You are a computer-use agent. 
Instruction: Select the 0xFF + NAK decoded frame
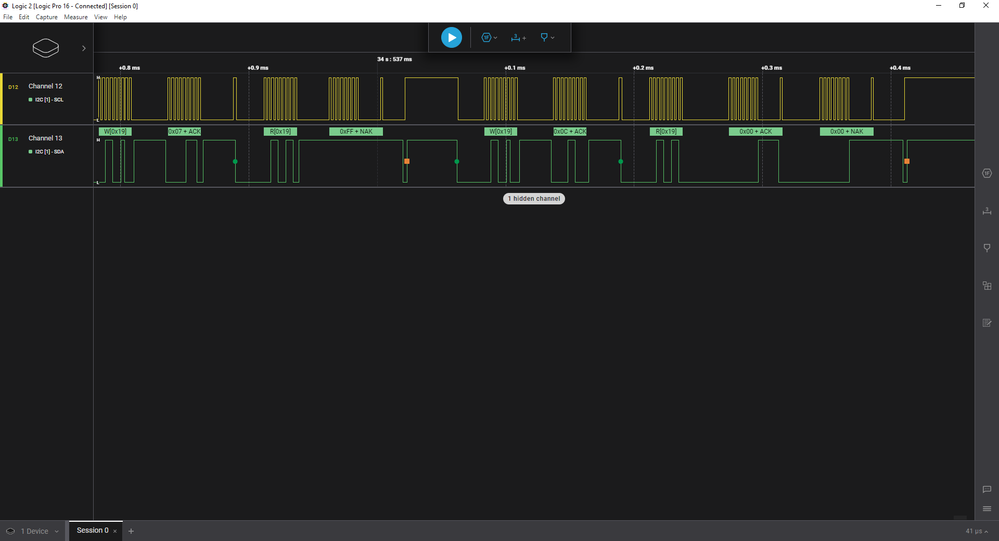coord(356,131)
